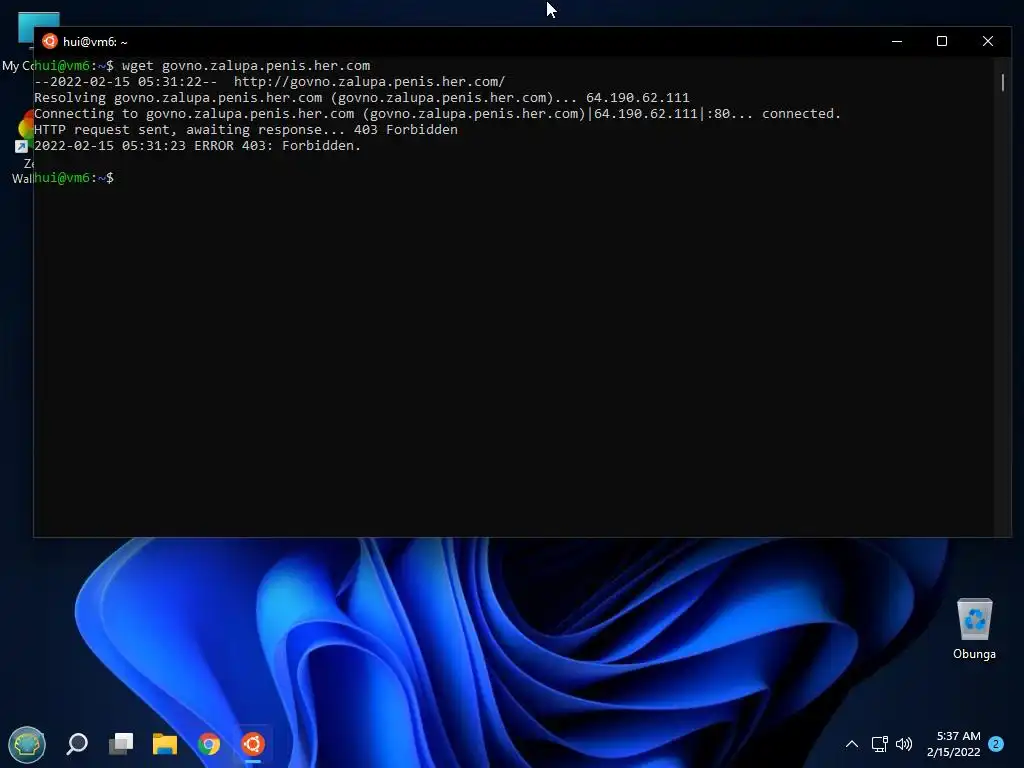Open Google Chrome from taskbar
Viewport: 1024px width, 768px height.
click(209, 744)
